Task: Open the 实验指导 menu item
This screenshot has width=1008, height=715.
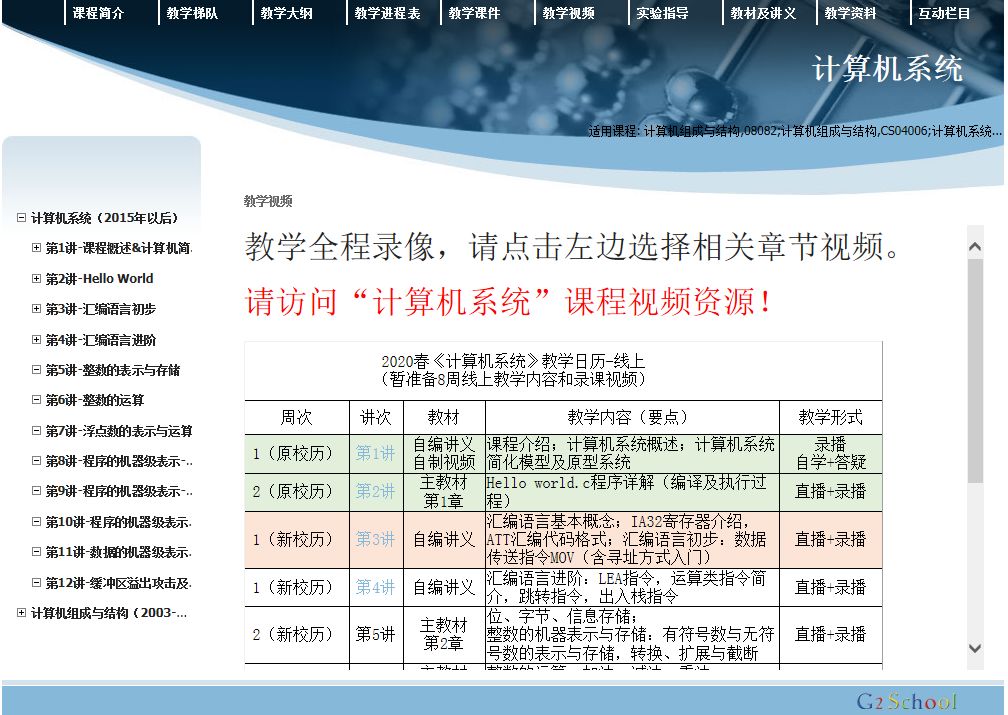Action: (x=662, y=13)
